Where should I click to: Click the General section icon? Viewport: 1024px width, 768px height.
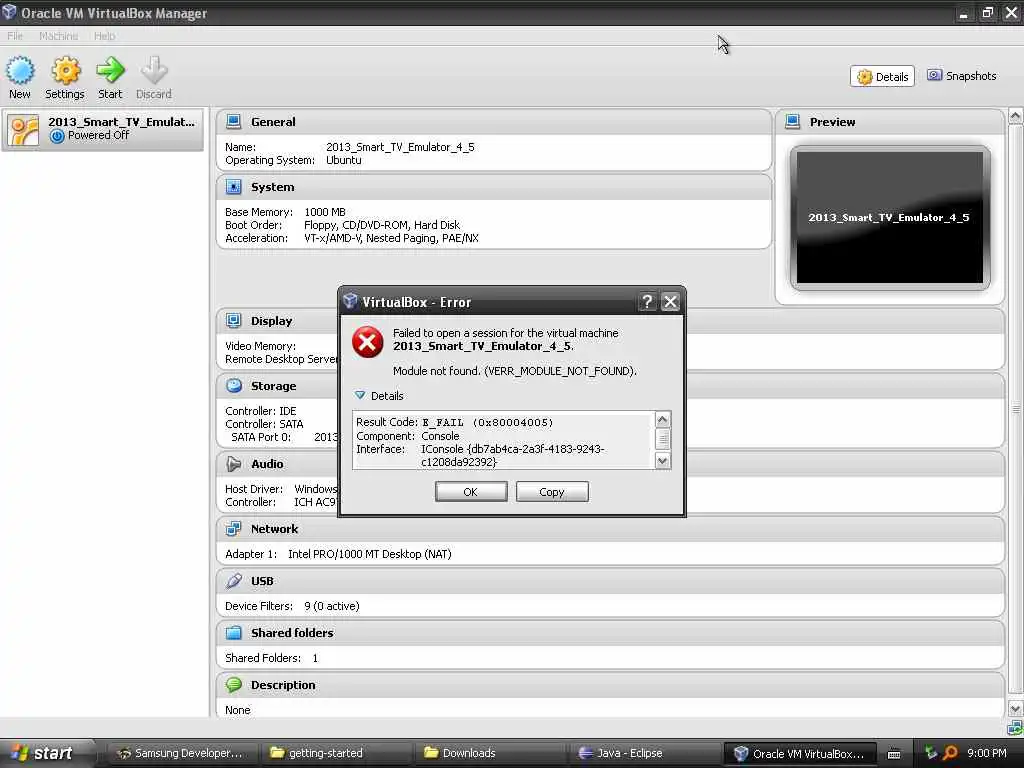point(233,121)
